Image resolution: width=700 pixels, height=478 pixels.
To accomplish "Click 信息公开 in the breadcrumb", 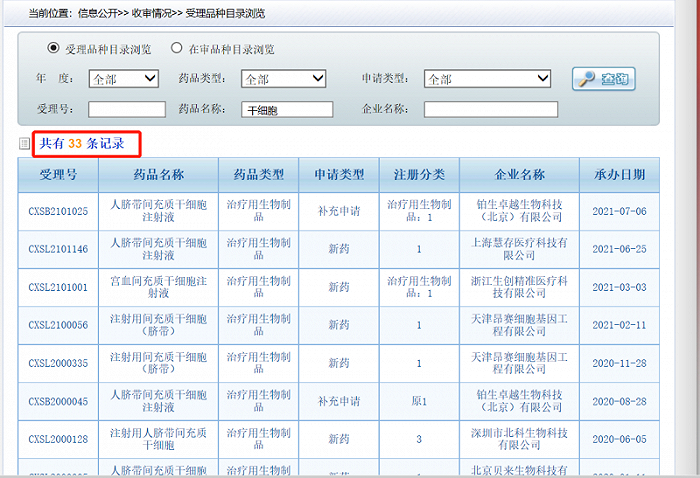I will point(97,13).
